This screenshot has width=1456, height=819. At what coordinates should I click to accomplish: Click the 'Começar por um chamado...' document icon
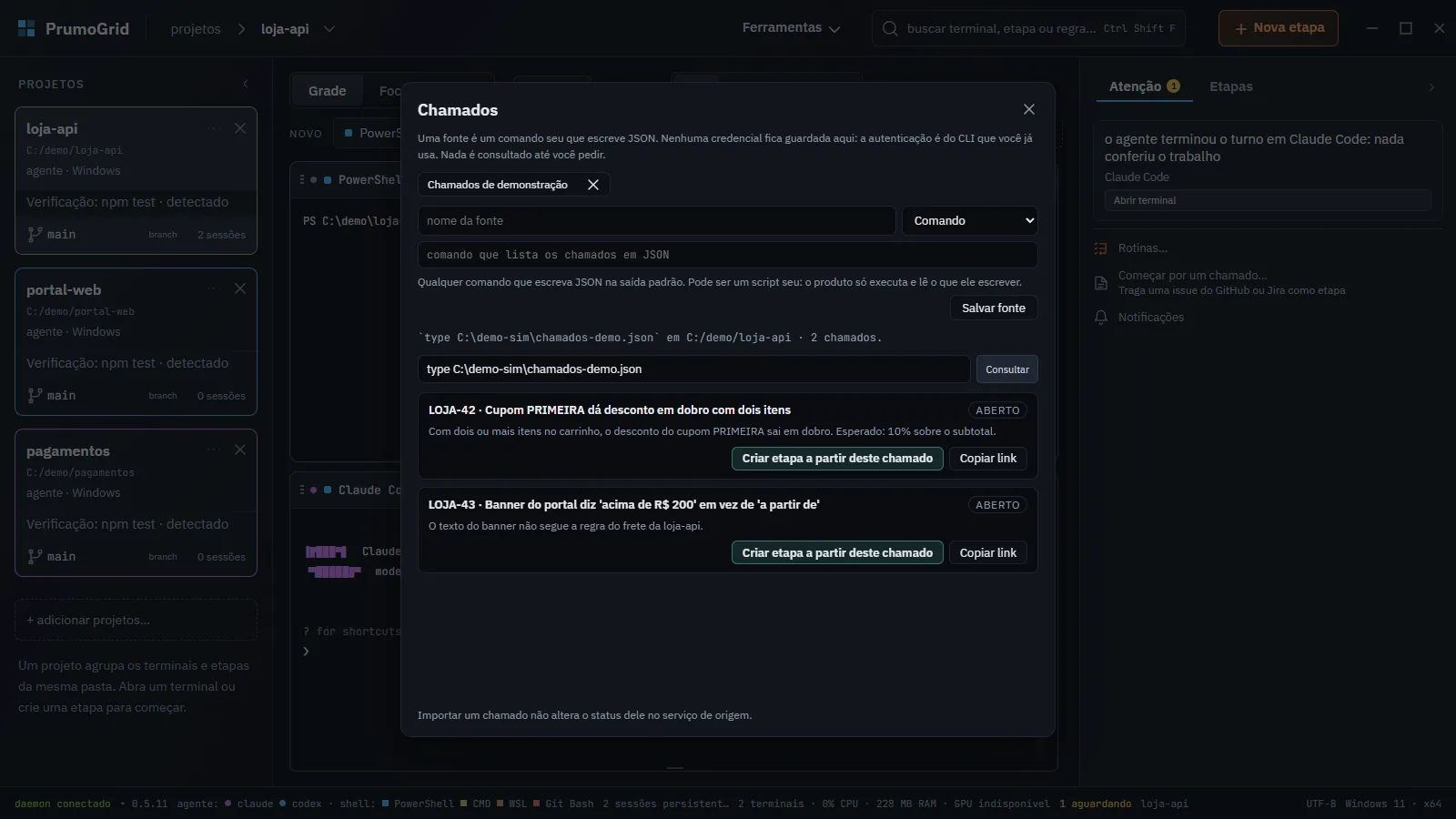tap(1101, 283)
